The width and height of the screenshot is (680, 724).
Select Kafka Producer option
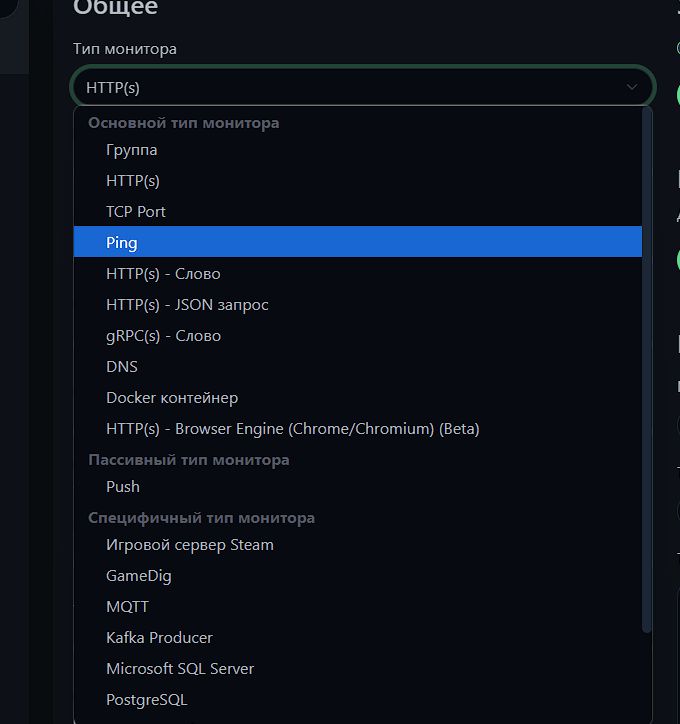(x=358, y=638)
